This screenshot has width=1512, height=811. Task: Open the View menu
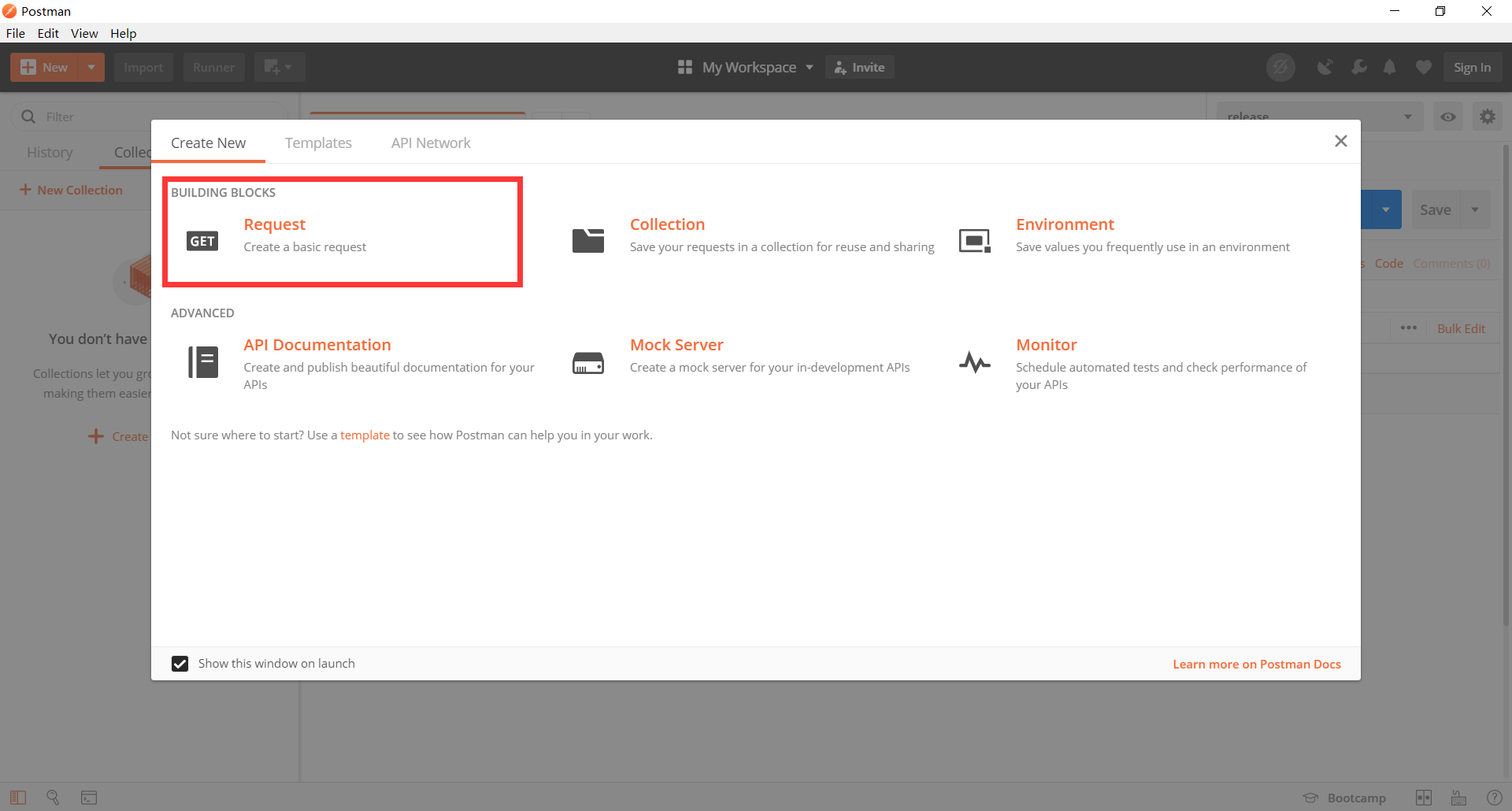coord(84,33)
